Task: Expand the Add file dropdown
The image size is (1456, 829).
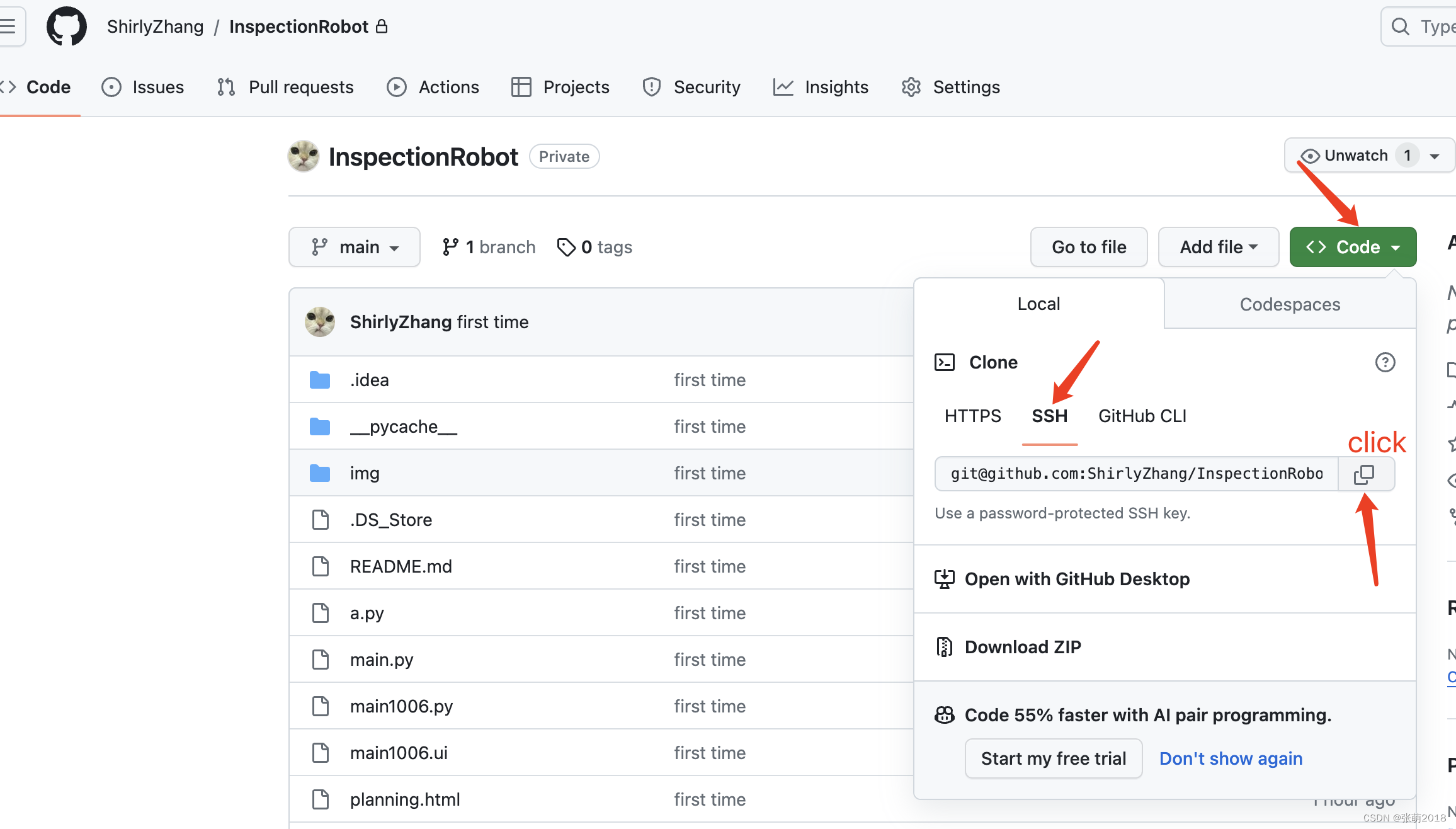Action: [x=1219, y=247]
